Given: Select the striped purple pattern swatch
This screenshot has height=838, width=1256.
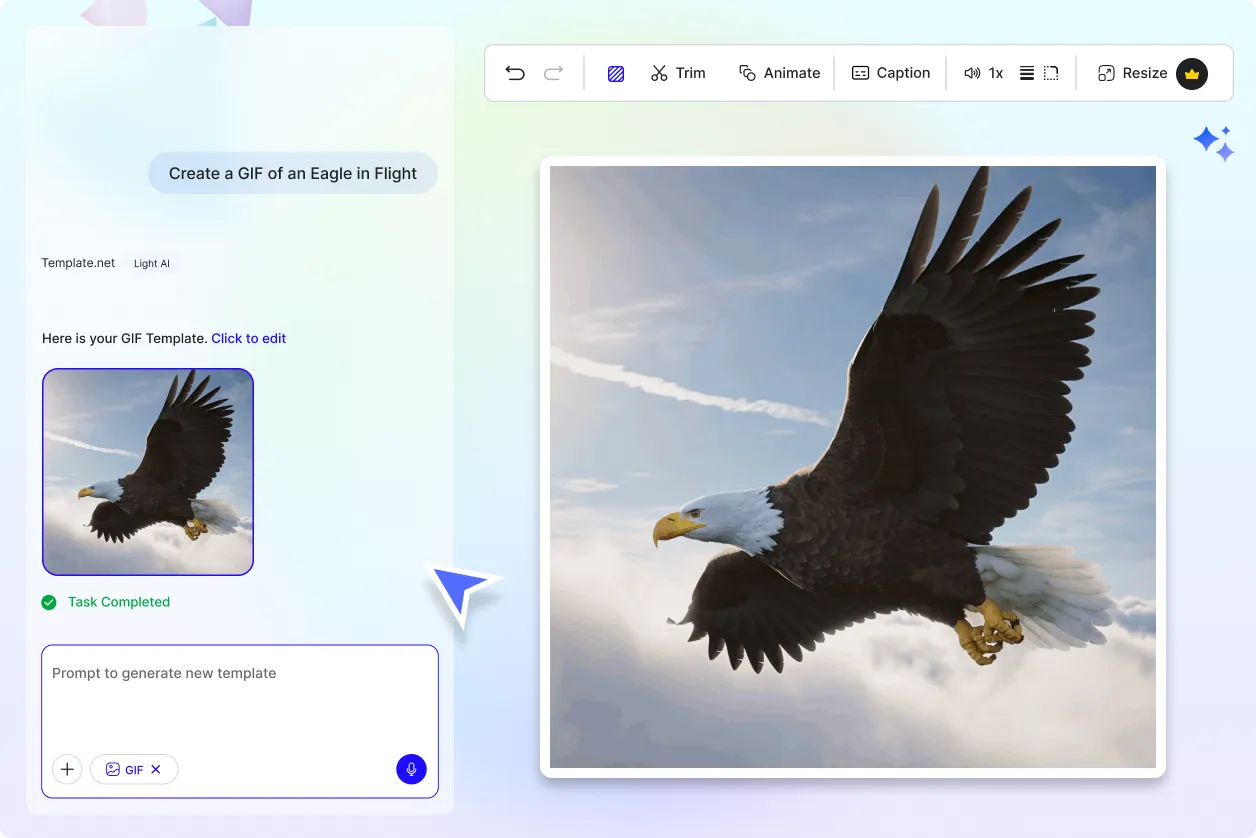Looking at the screenshot, I should point(616,72).
